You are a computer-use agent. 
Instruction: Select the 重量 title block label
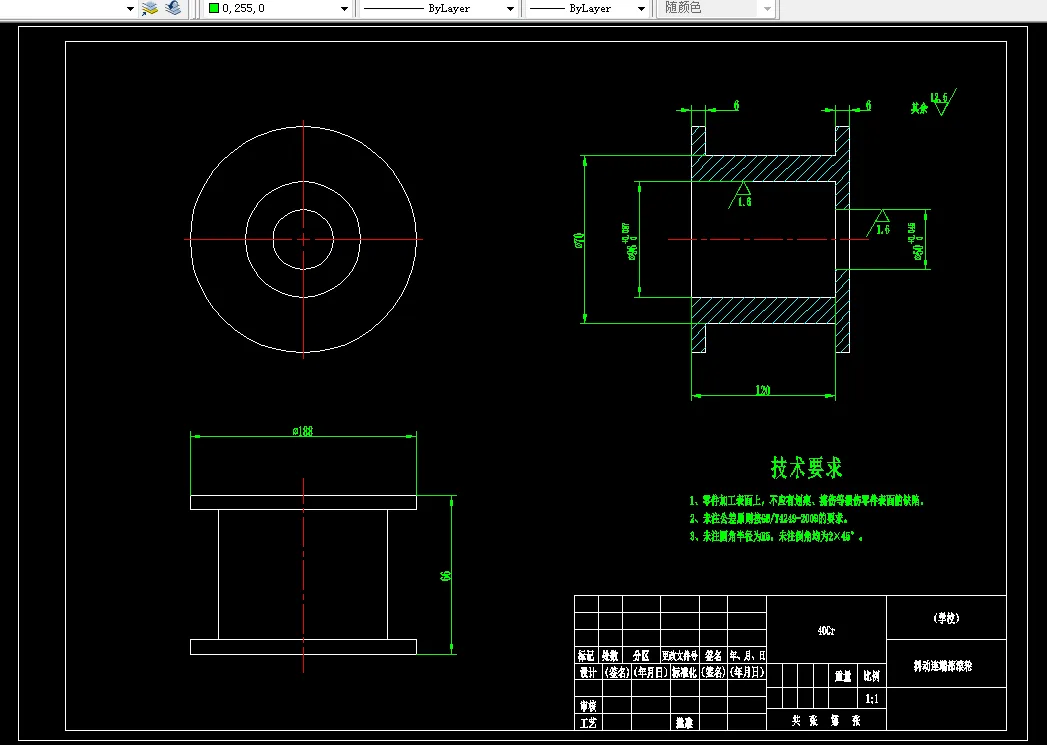(843, 676)
